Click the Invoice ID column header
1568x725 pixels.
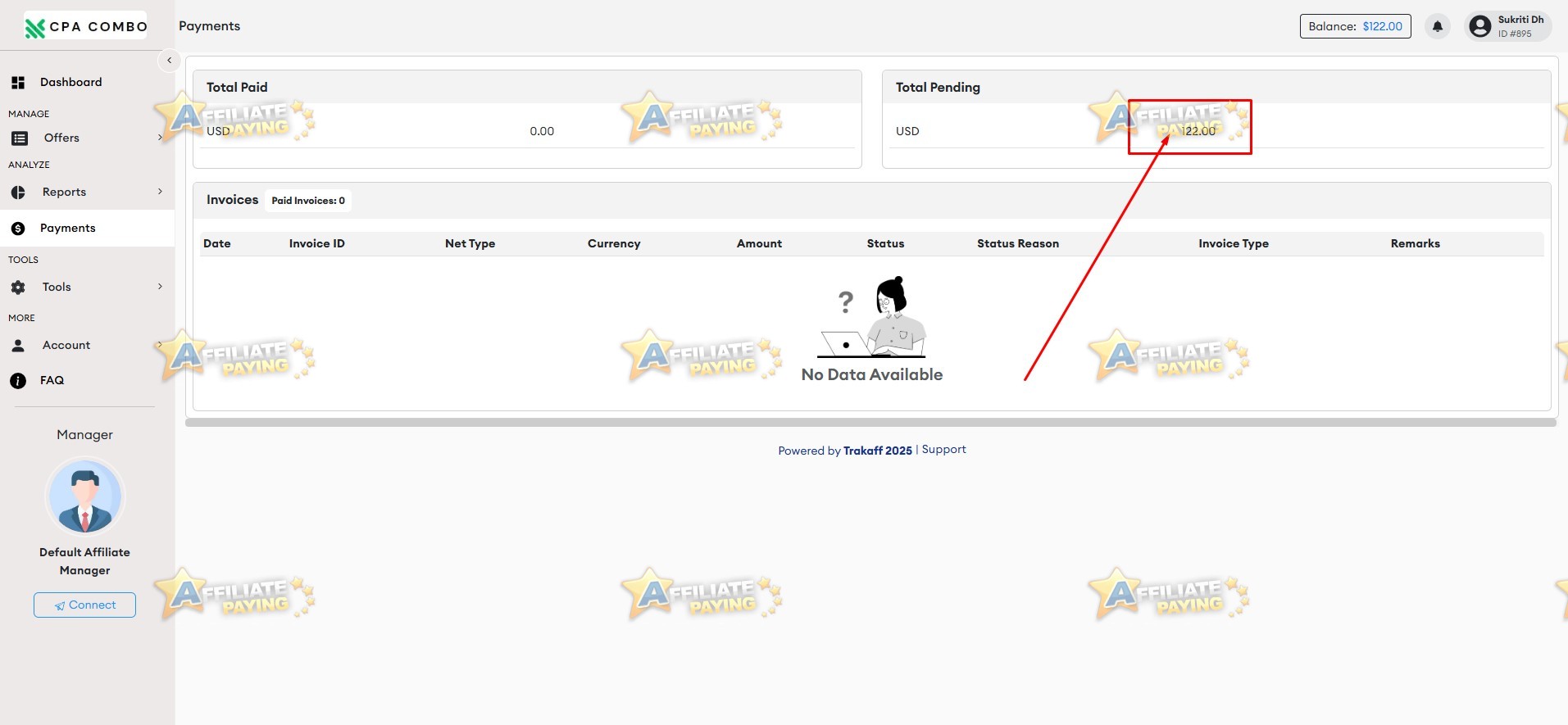click(316, 243)
